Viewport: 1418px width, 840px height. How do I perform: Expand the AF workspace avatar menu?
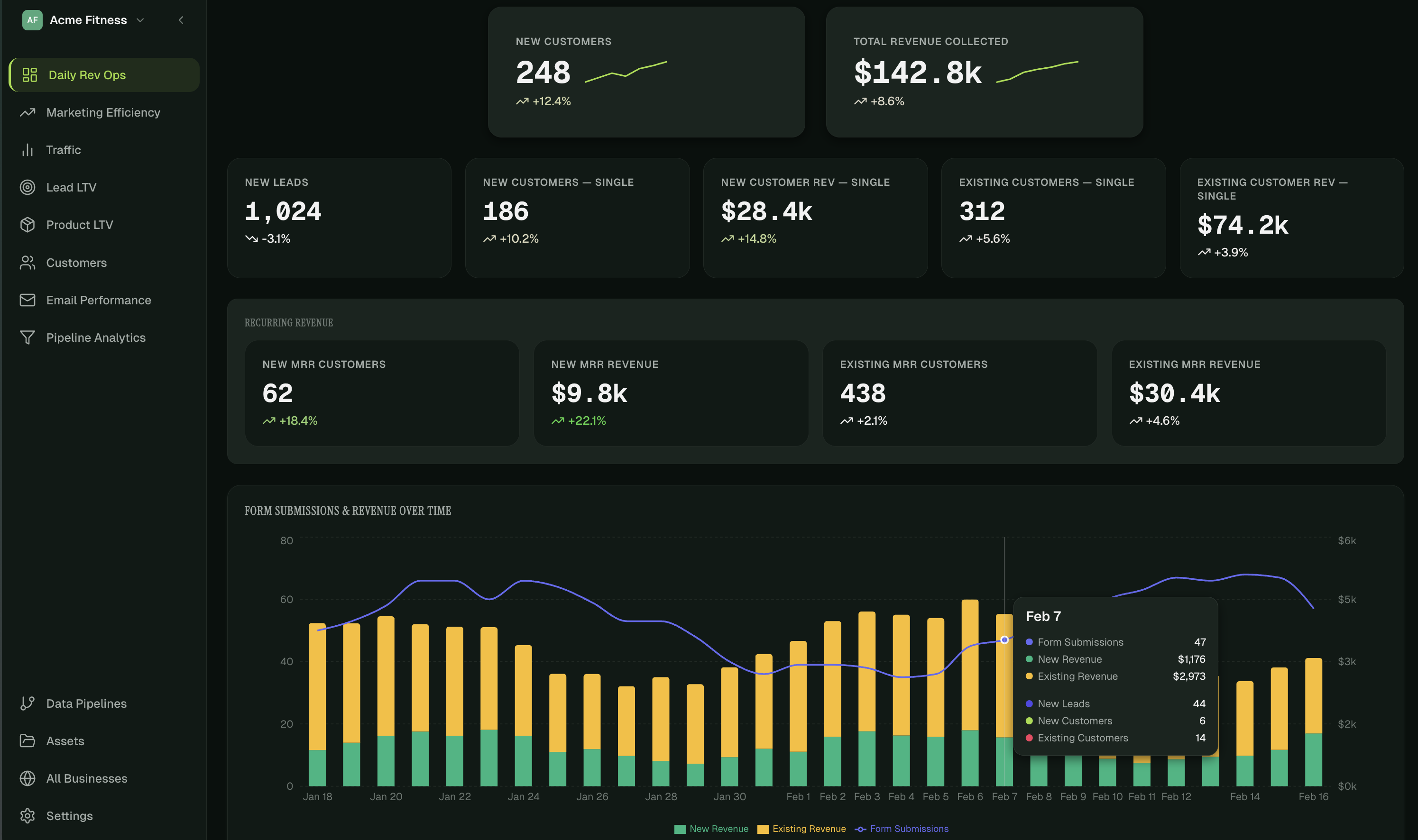tap(33, 20)
